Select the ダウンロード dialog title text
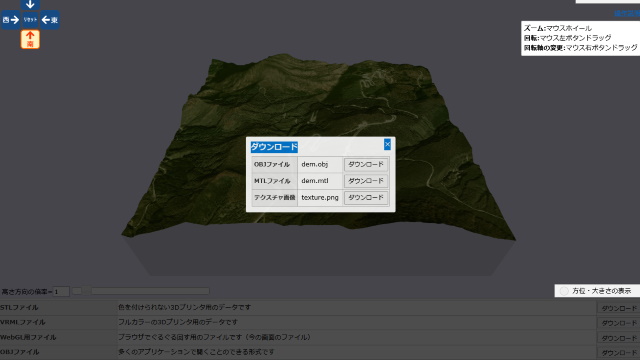Screen dimensions: 640x360 274,147
